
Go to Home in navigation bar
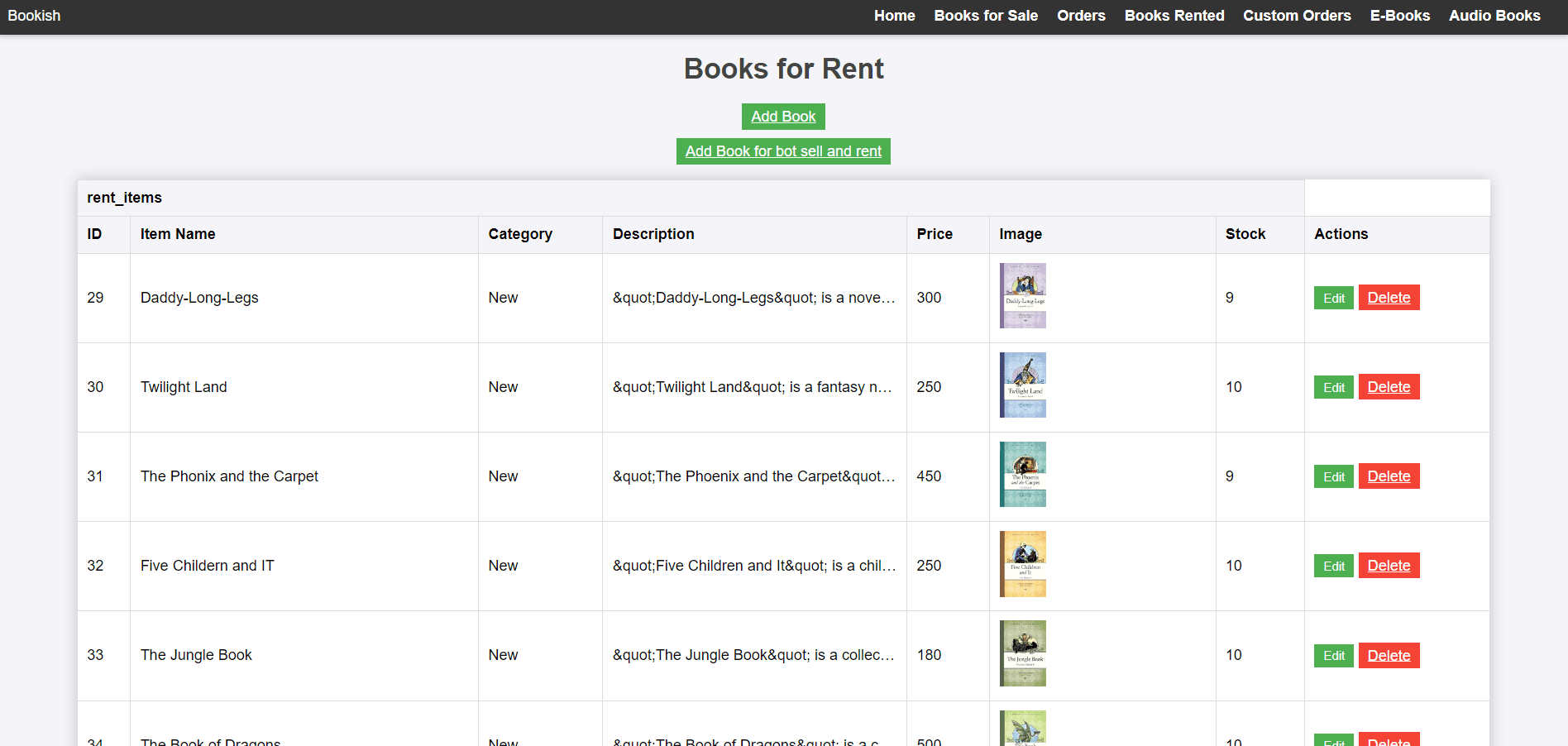click(894, 16)
